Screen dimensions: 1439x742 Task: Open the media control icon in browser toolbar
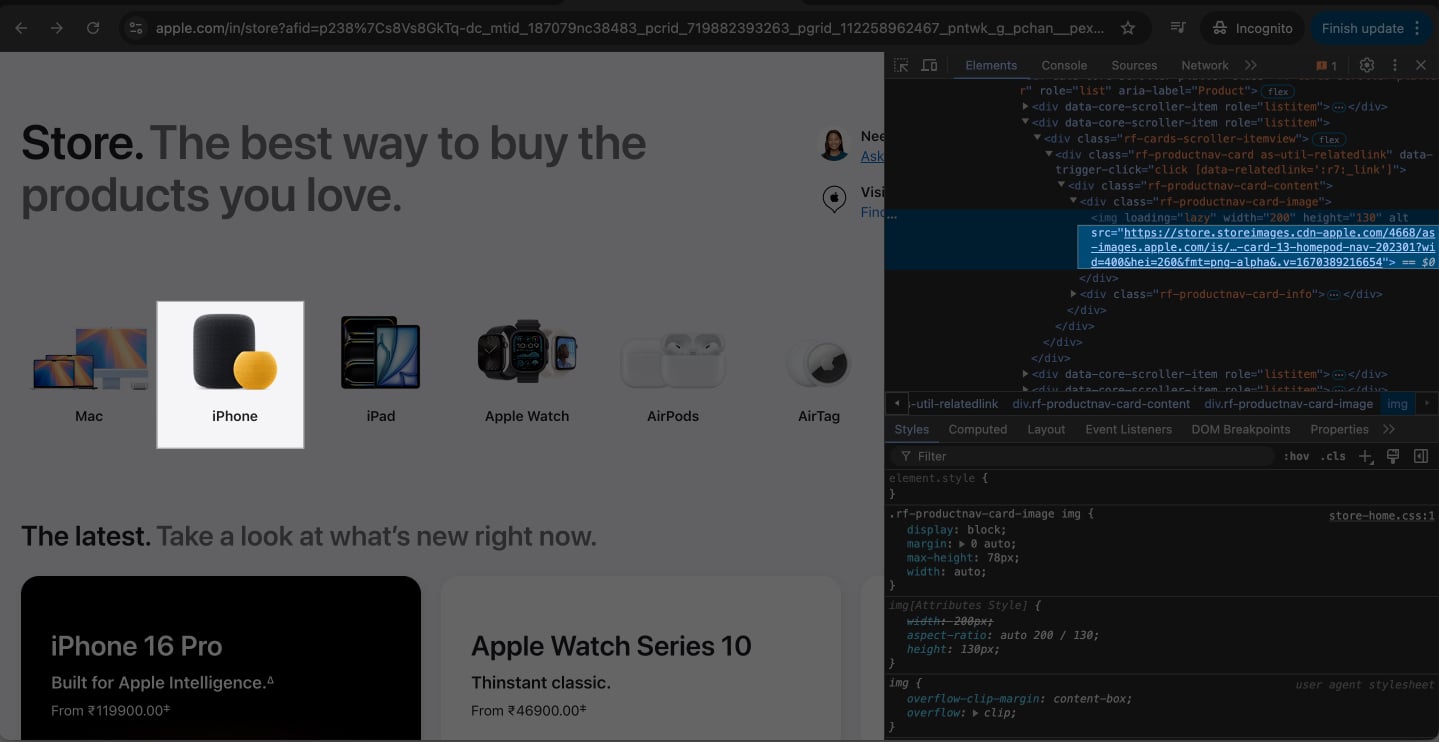(1179, 28)
